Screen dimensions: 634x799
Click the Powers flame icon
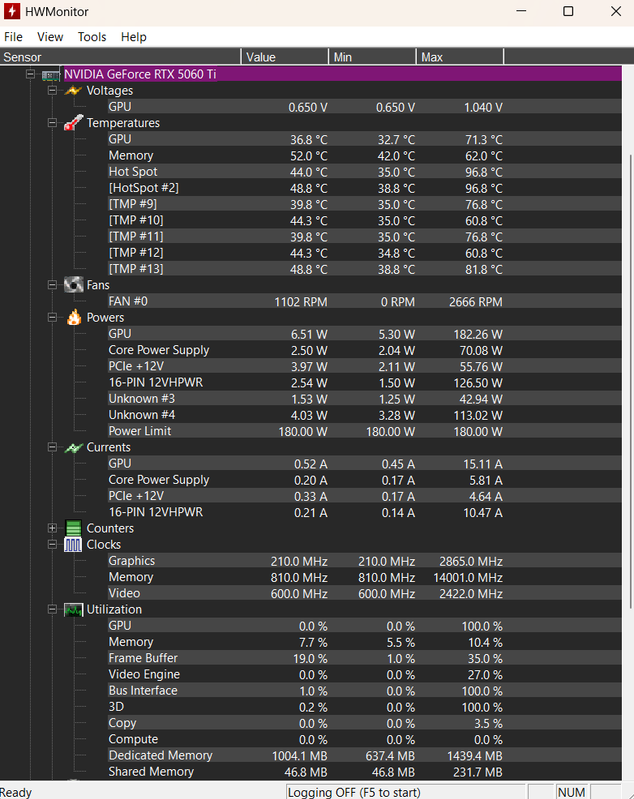[x=74, y=317]
